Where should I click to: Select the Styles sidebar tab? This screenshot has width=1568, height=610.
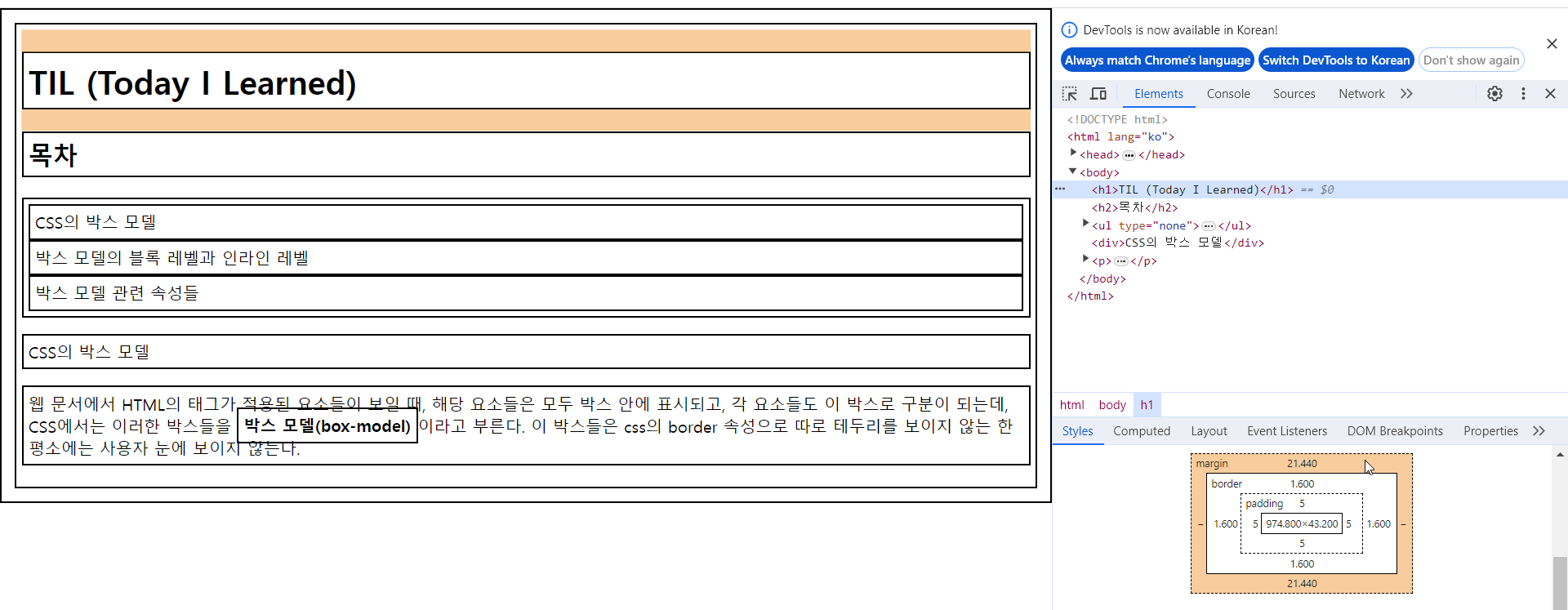point(1077,431)
